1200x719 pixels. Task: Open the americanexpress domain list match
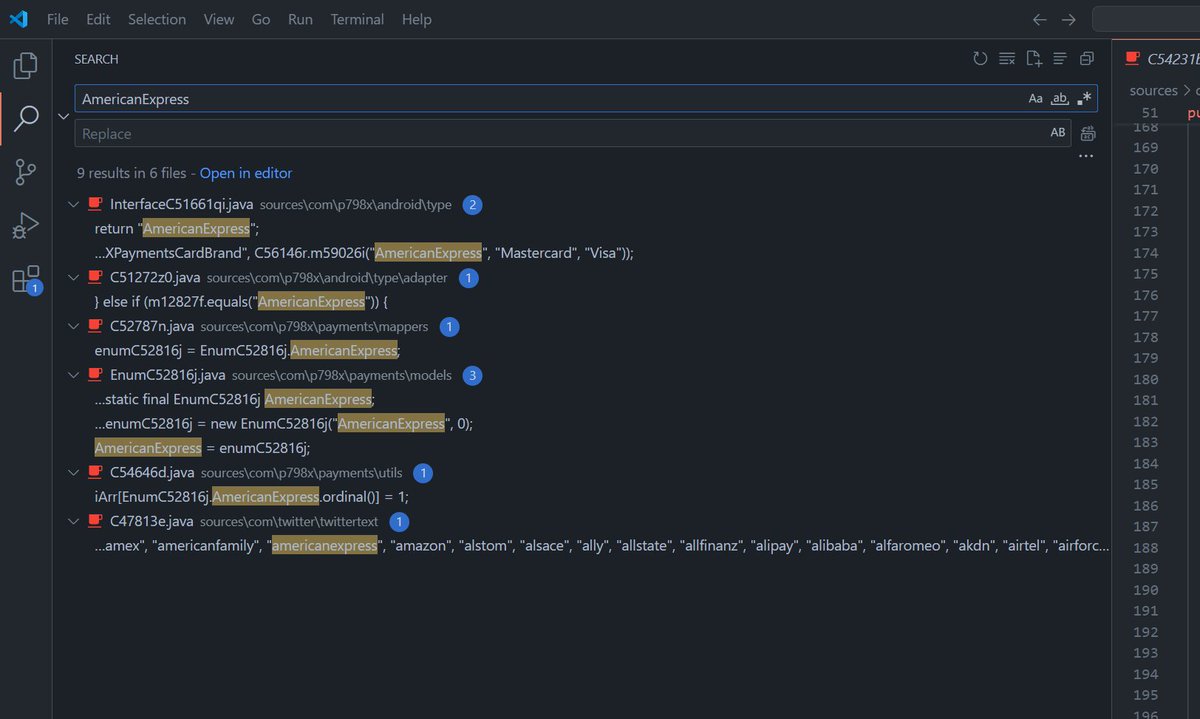click(x=600, y=545)
